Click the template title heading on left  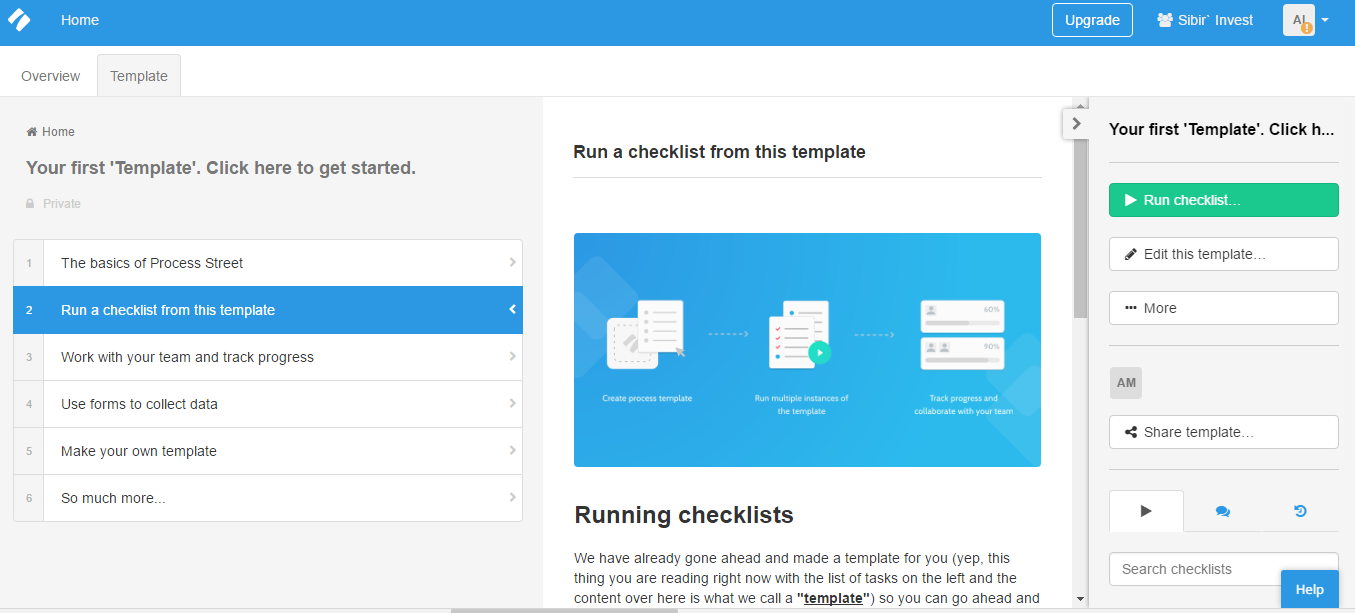tap(221, 168)
